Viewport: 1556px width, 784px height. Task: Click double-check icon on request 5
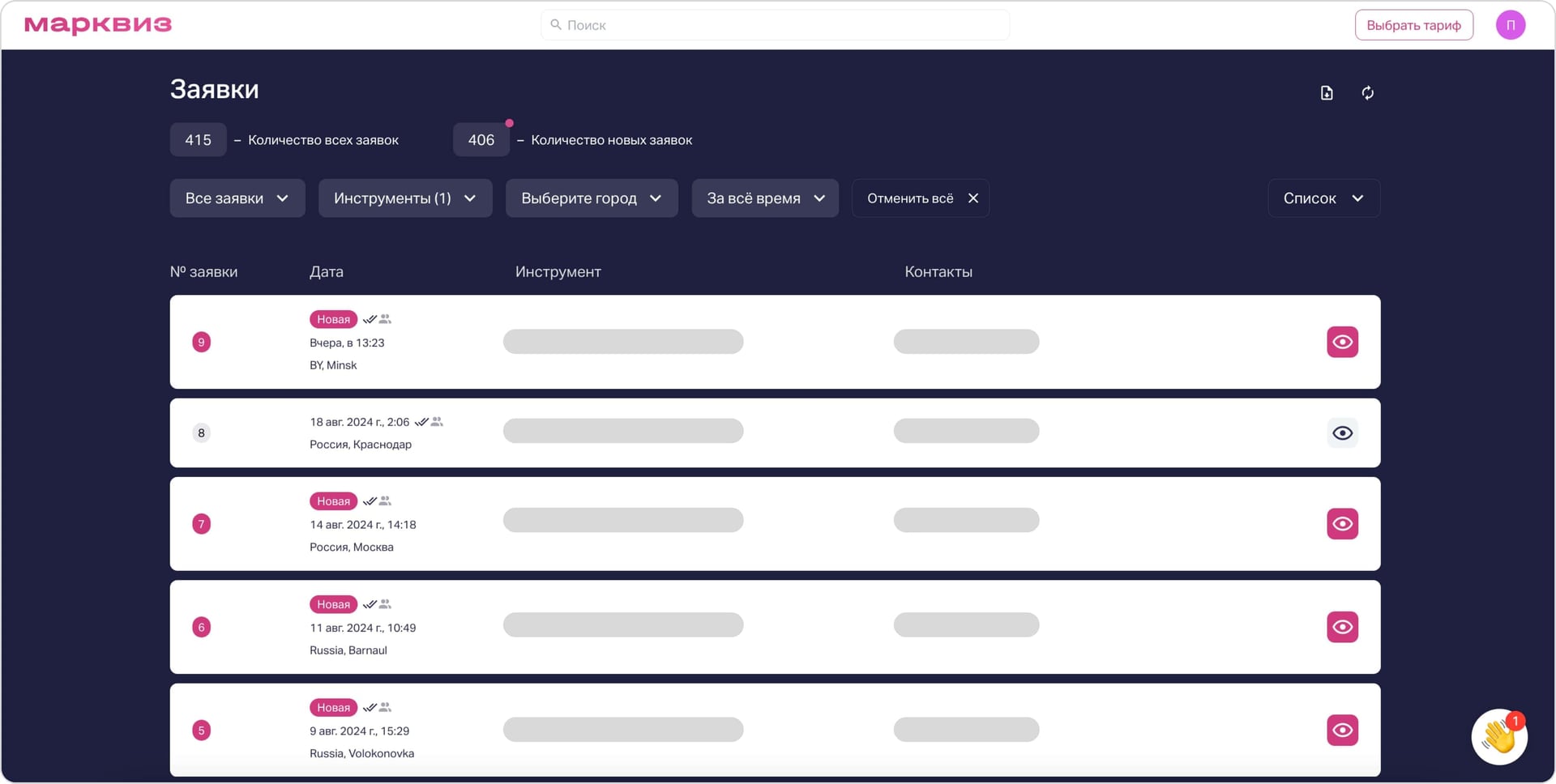(370, 706)
